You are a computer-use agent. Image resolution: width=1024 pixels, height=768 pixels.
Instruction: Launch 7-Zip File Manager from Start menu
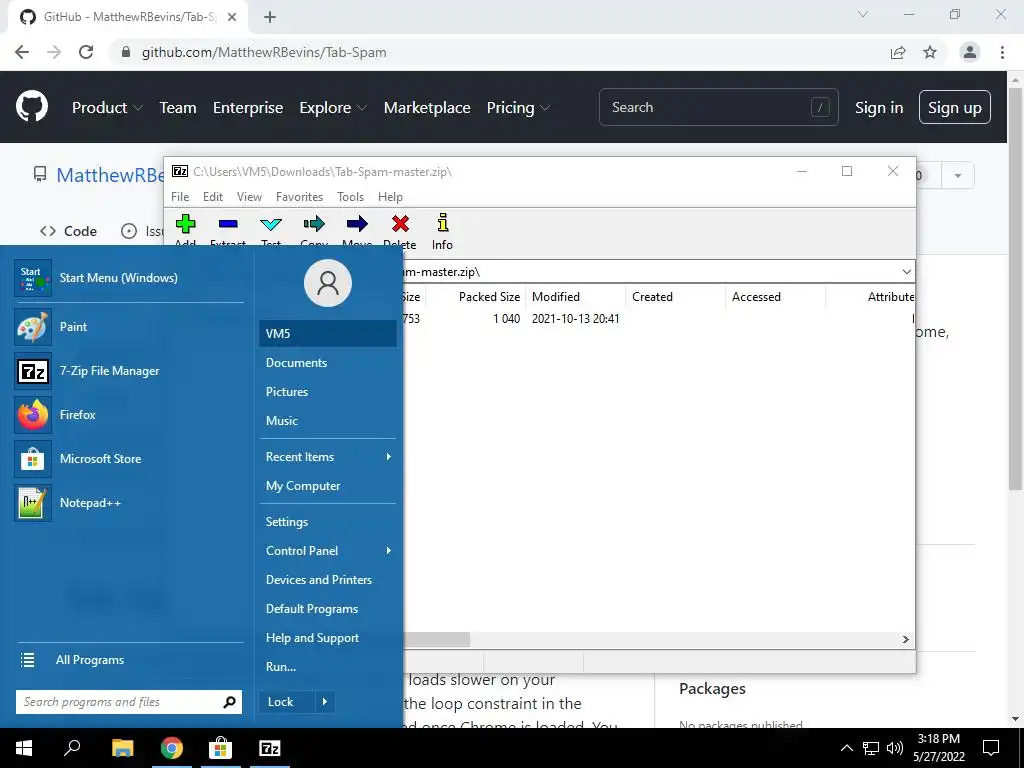pyautogui.click(x=129, y=371)
